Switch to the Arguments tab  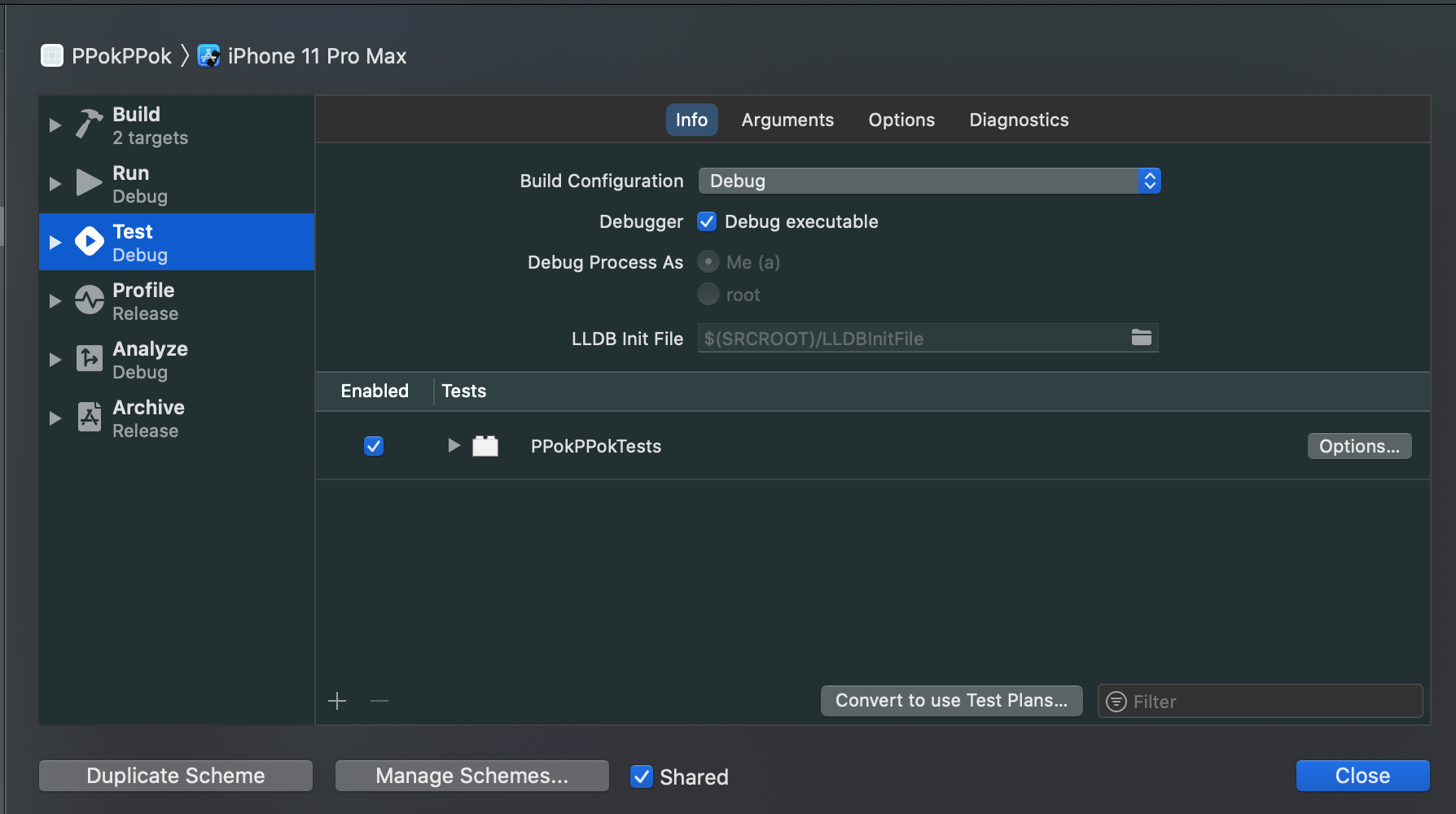[x=787, y=120]
